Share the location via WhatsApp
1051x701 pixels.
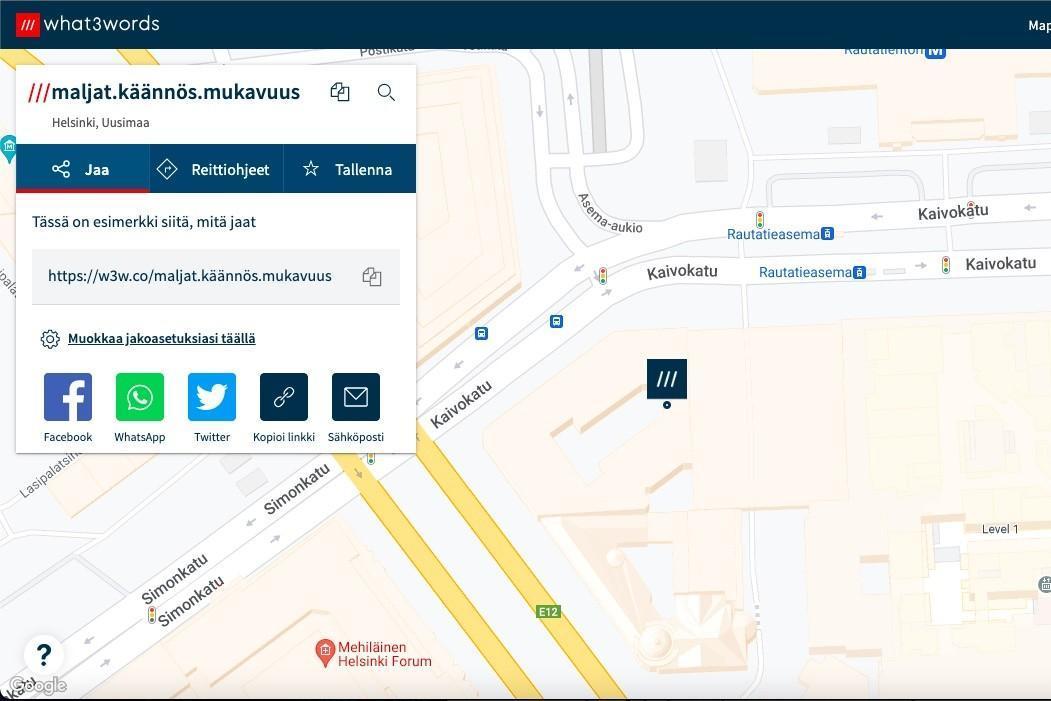[x=140, y=397]
